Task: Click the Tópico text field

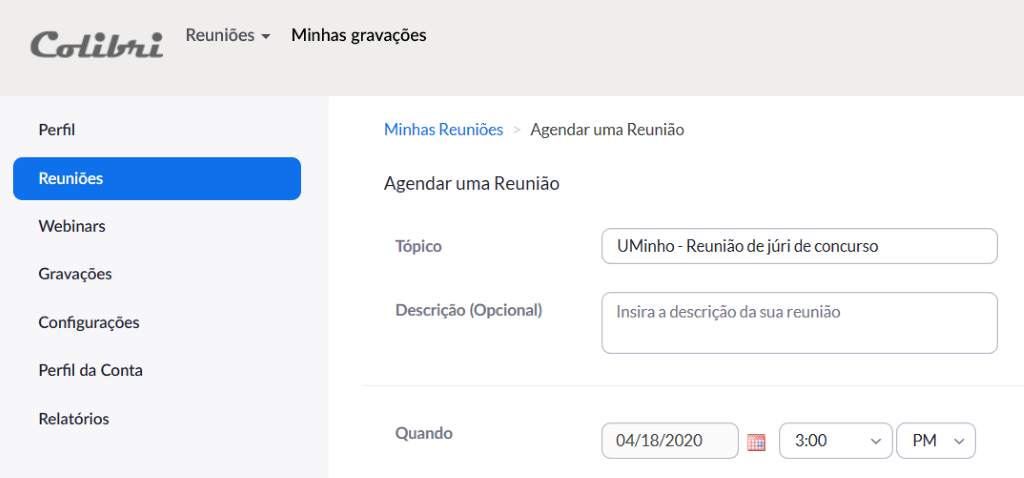Action: pyautogui.click(x=799, y=246)
